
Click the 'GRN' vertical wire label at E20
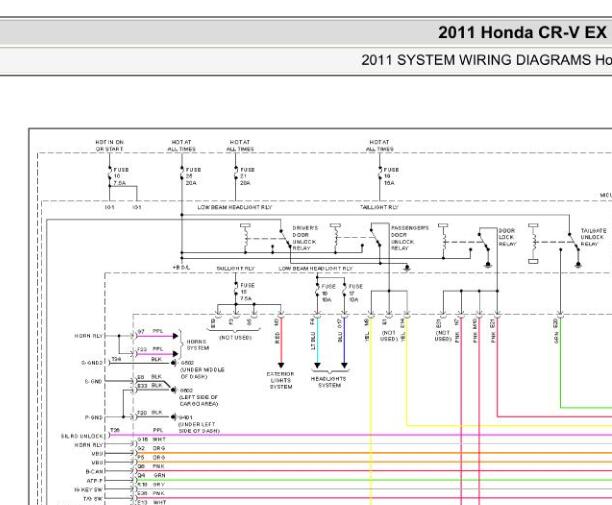click(556, 338)
